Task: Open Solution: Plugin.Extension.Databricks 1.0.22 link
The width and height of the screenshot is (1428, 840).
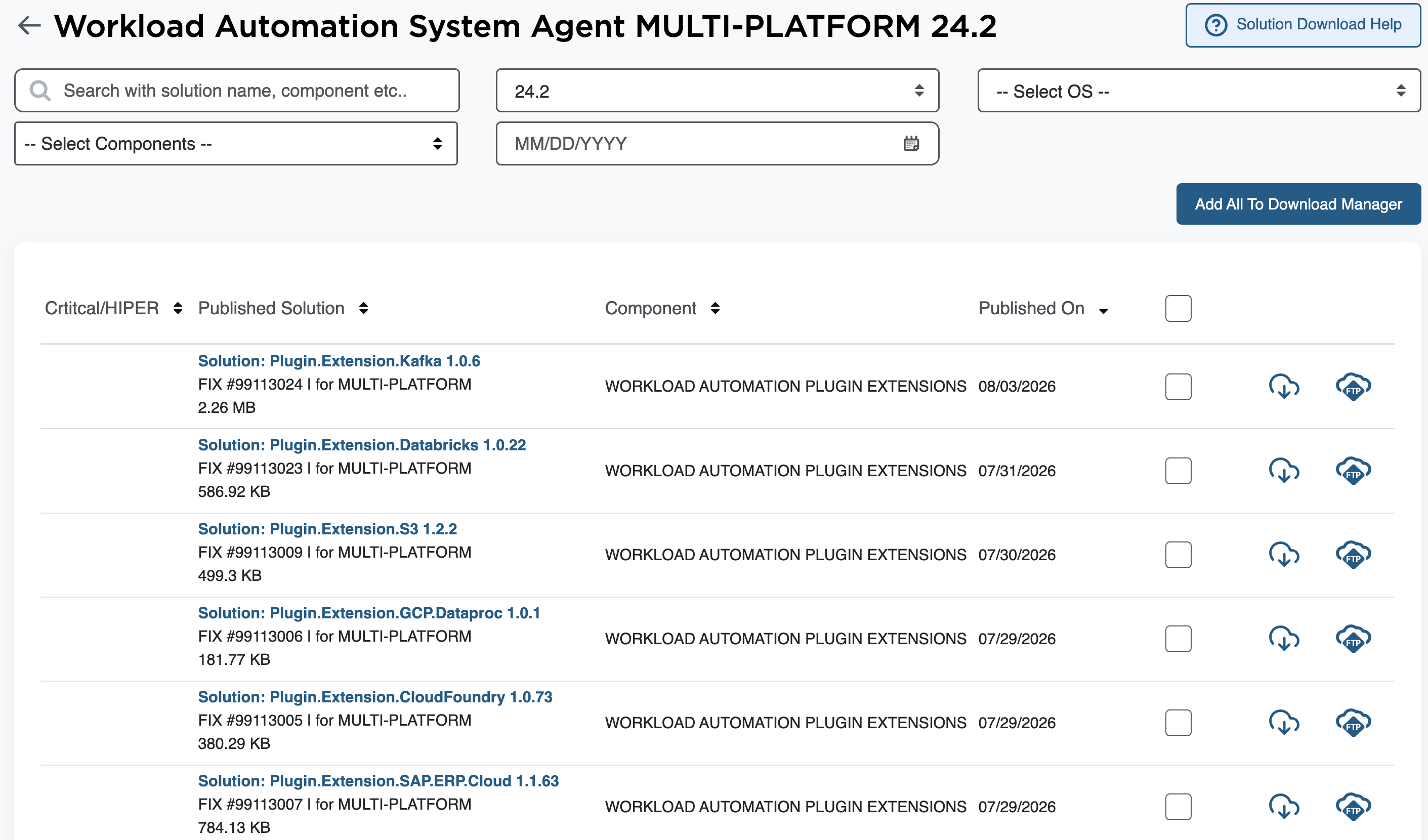Action: 361,445
